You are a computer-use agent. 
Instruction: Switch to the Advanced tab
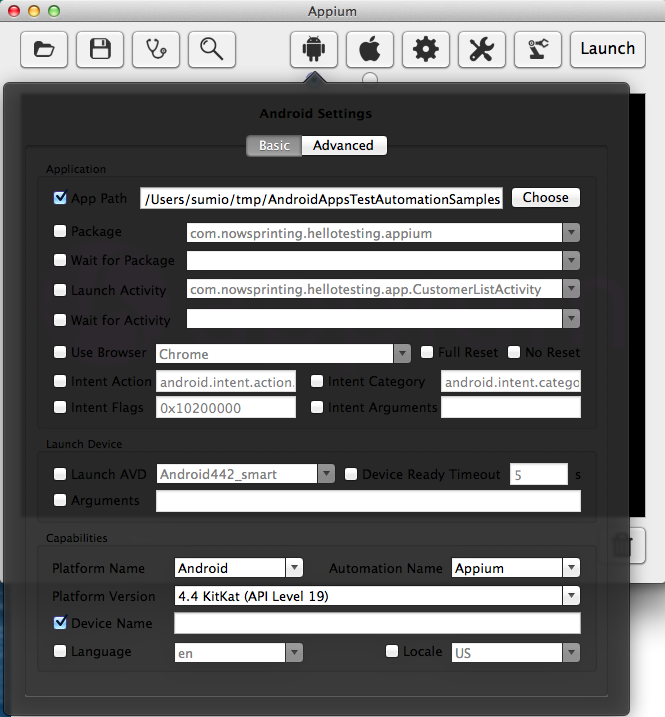click(344, 145)
